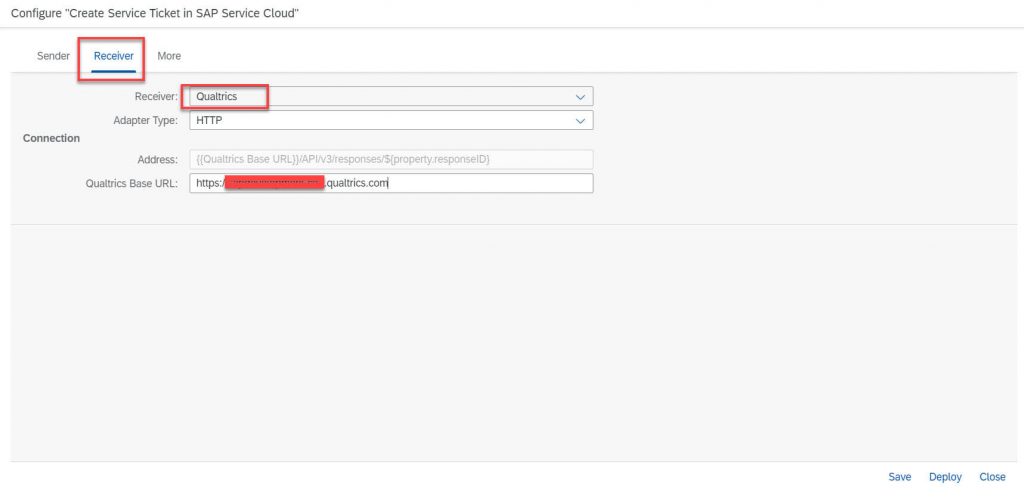Deploy the configured integration flow

tap(945, 477)
